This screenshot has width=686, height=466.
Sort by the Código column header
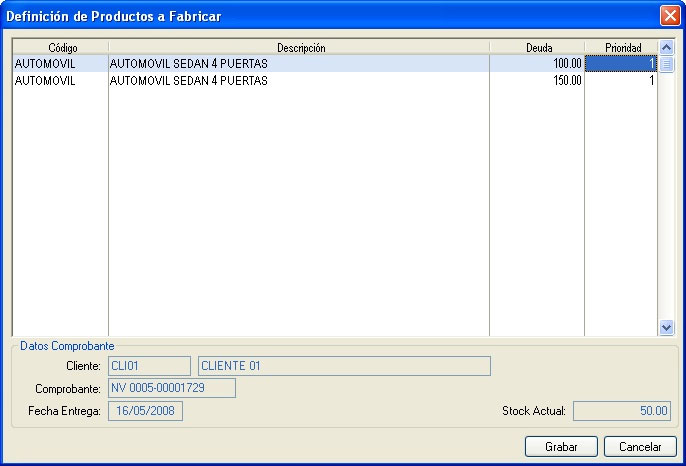click(x=60, y=47)
